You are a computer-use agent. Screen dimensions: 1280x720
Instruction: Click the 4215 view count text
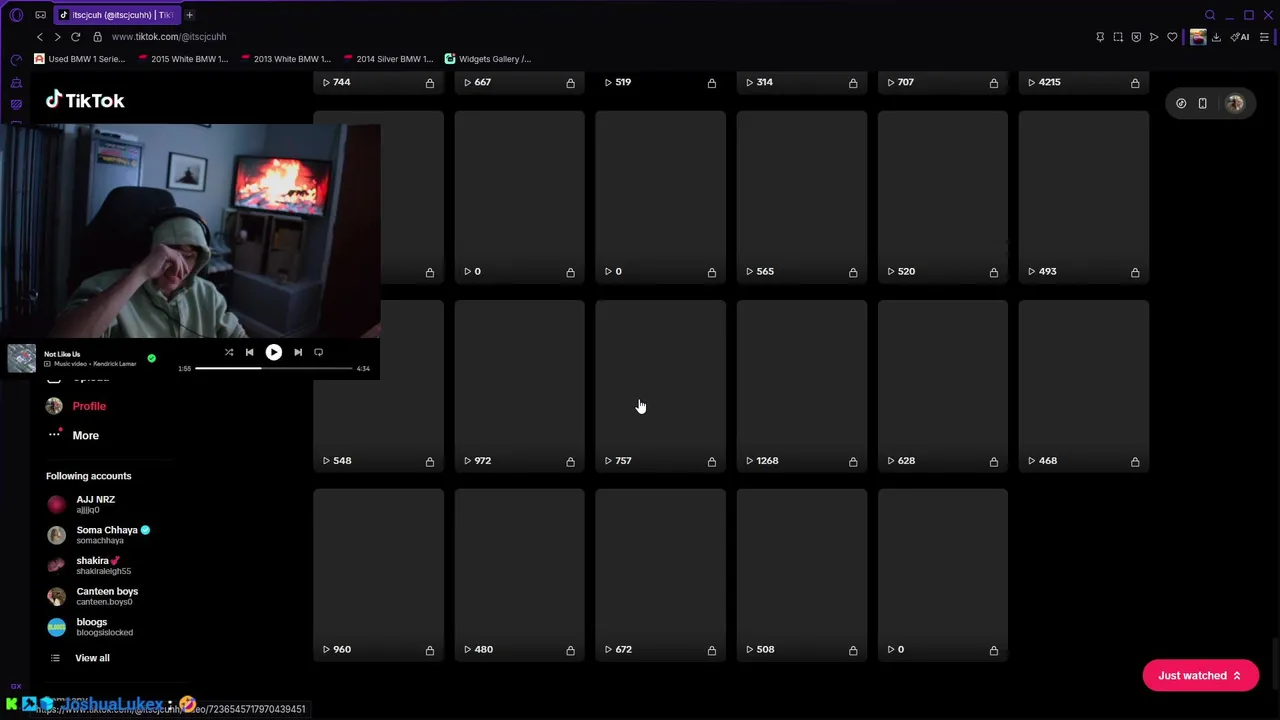[1049, 82]
